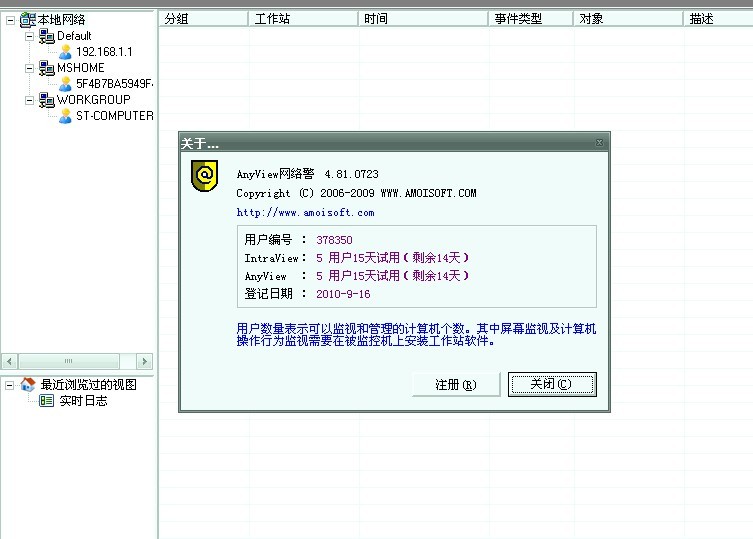Collapse the WORKGROUP group node
Screen dimensions: 753x539
click(x=29, y=100)
